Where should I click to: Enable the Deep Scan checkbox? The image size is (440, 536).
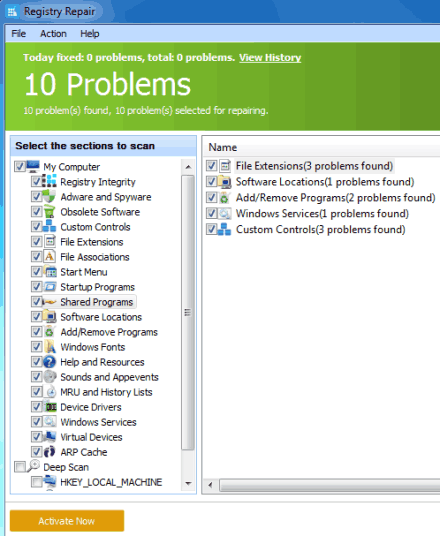(x=20, y=467)
